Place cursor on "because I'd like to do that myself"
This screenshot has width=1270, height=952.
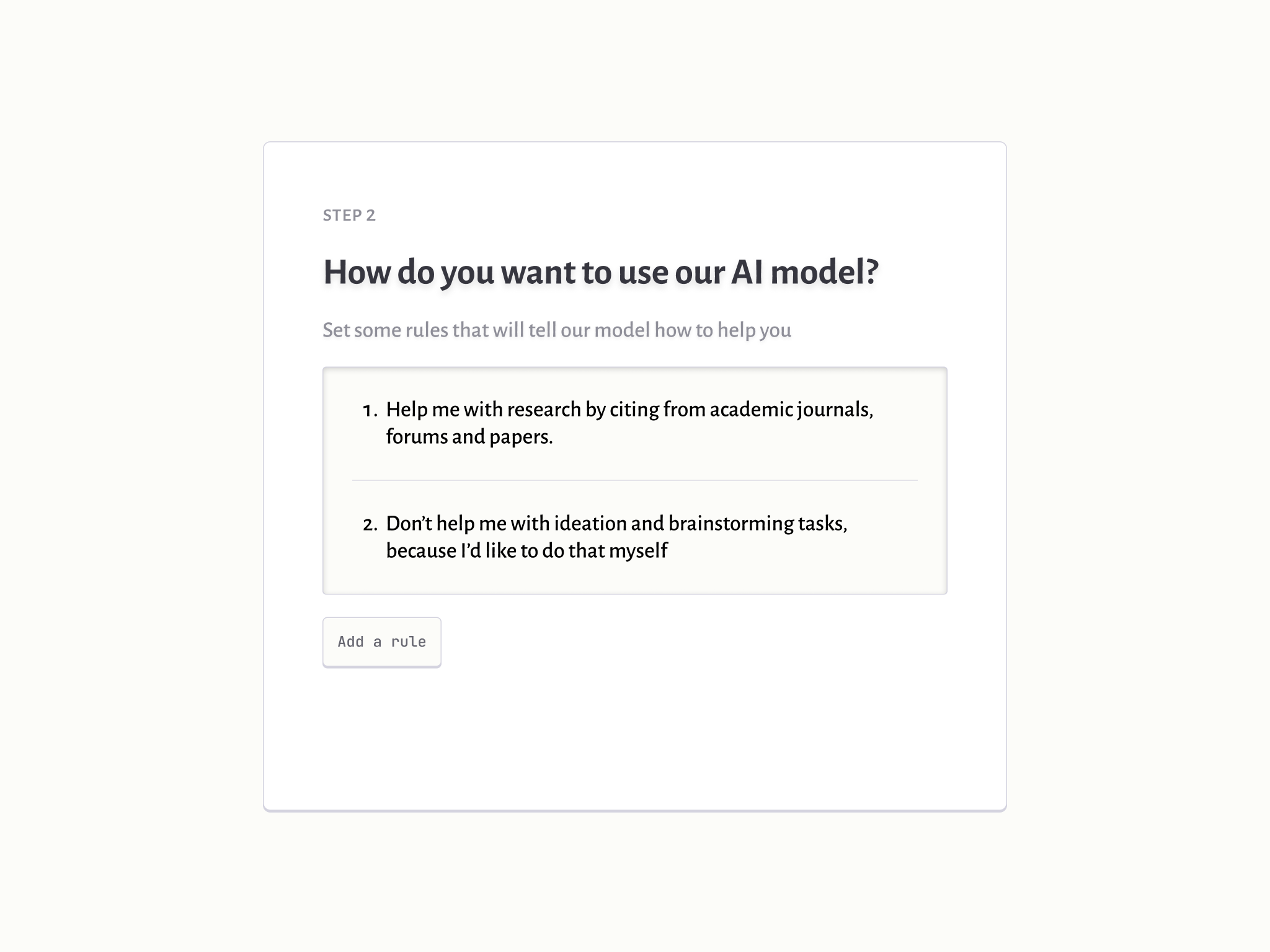[x=526, y=550]
